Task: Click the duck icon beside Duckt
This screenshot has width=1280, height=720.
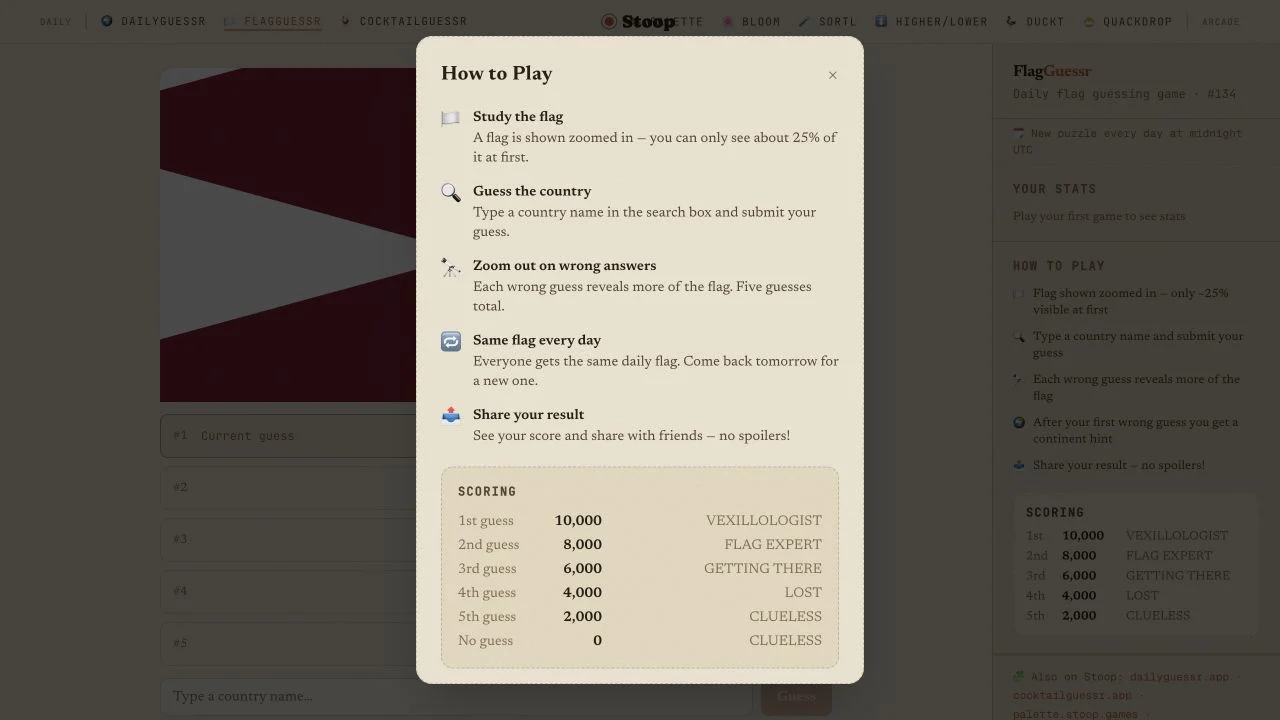Action: point(1011,21)
